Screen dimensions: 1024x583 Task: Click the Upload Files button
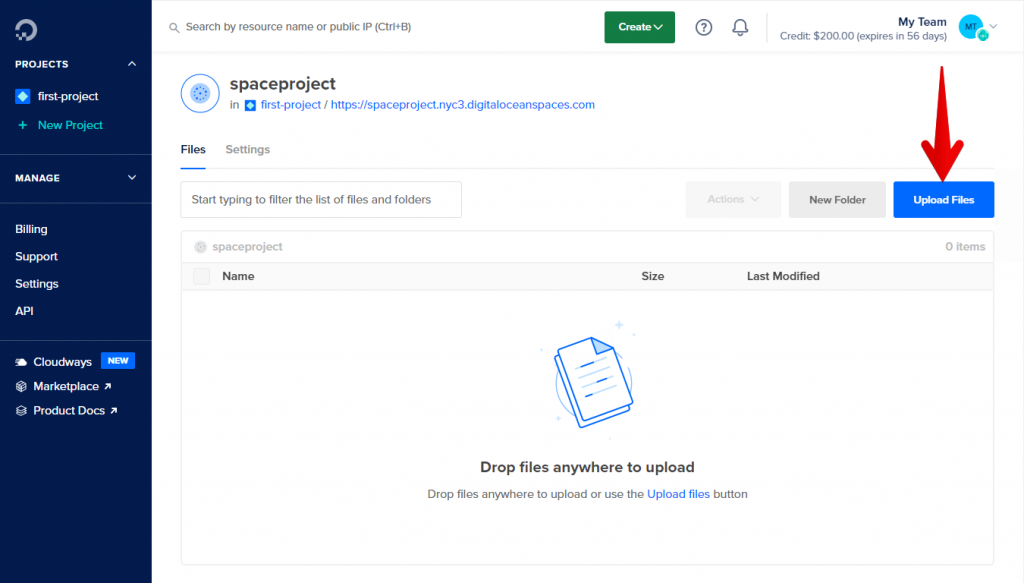pyautogui.click(x=943, y=199)
